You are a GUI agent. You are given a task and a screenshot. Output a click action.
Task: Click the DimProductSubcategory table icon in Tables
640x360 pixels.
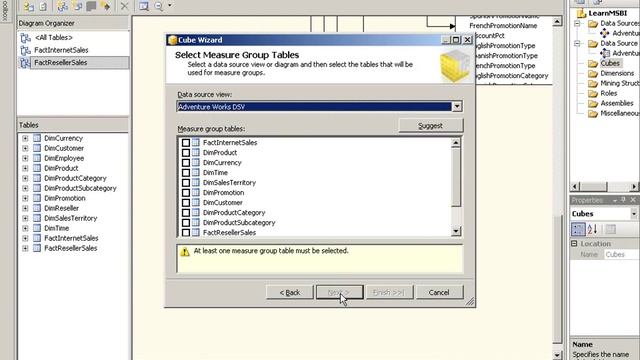coord(37,188)
